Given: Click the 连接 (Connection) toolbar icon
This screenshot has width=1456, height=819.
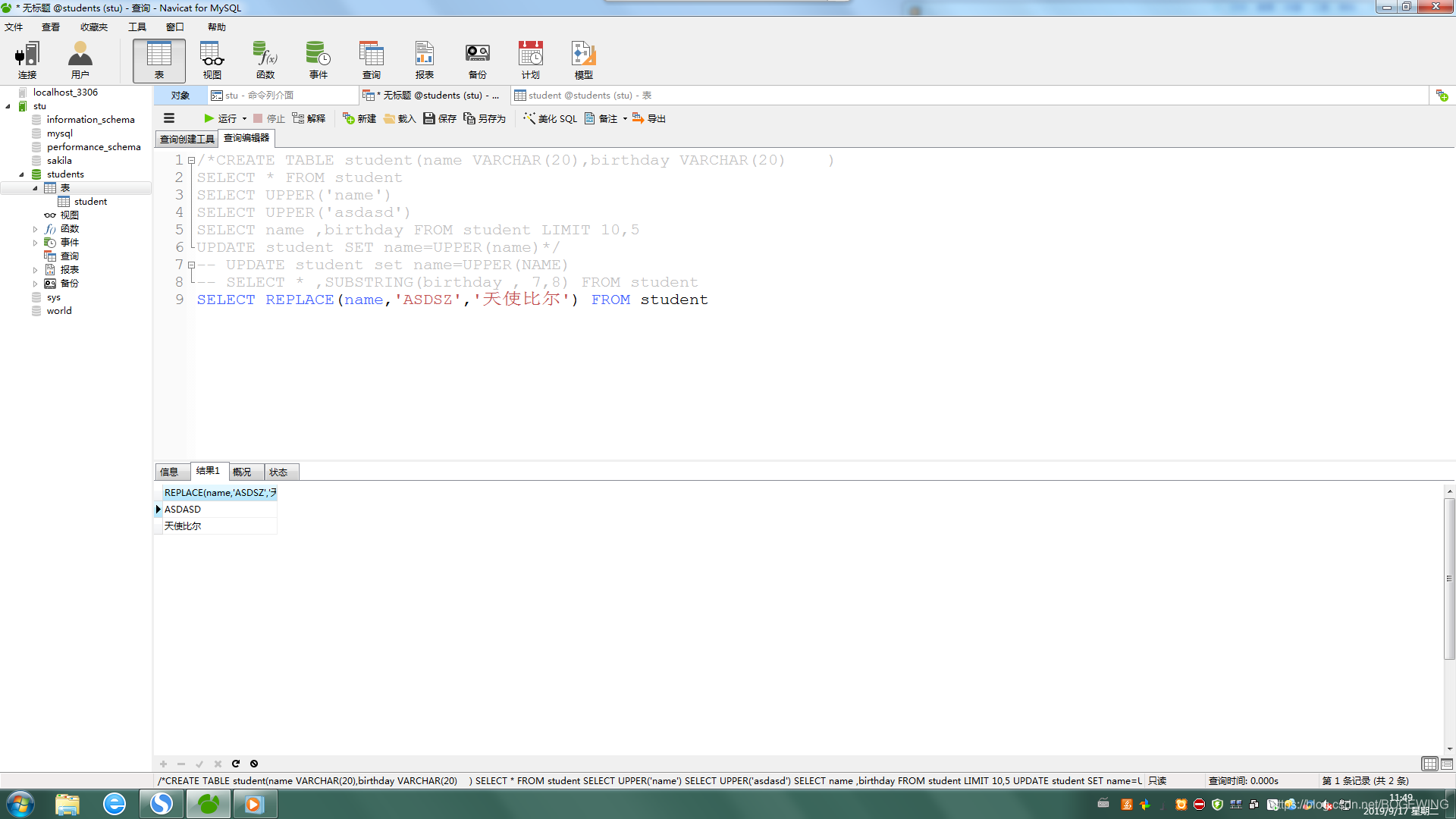Looking at the screenshot, I should coord(27,60).
